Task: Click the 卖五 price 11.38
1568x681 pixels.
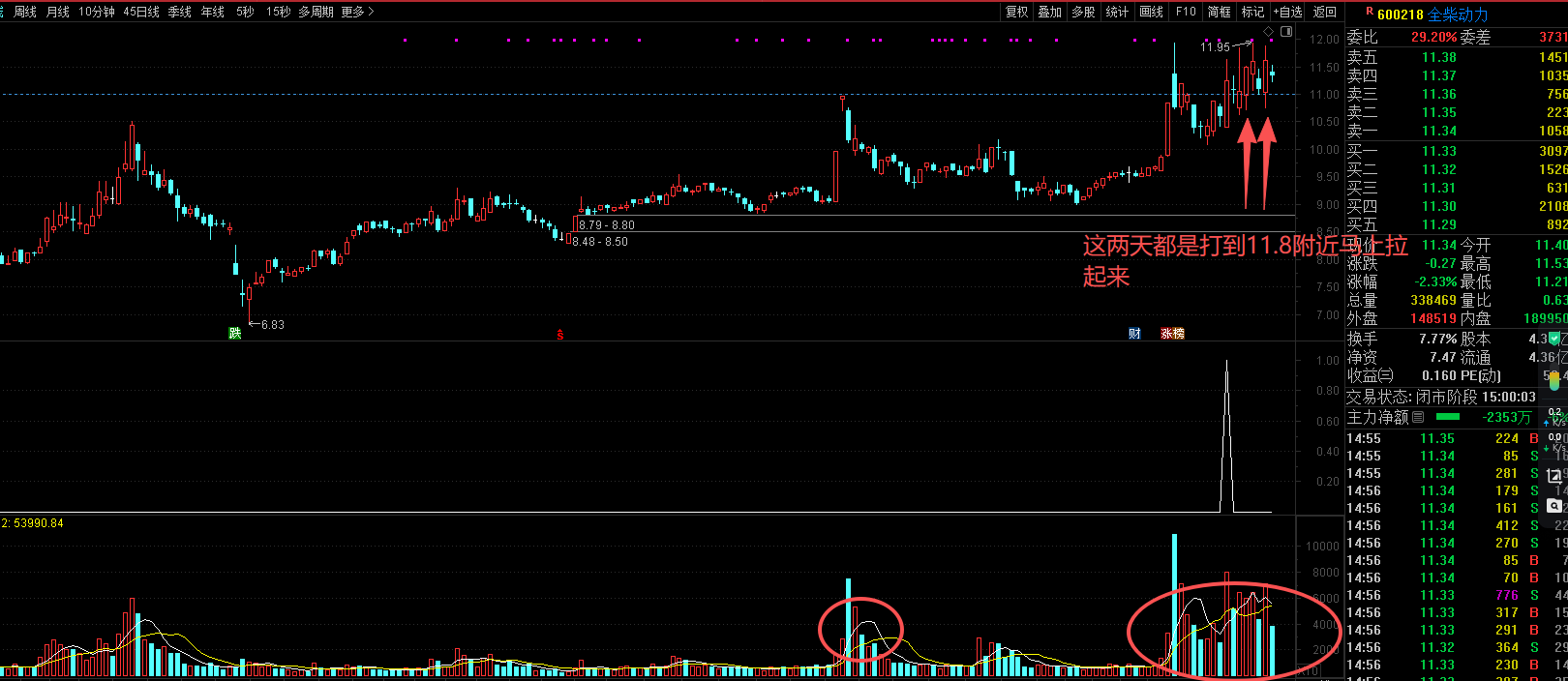Action: point(1438,57)
